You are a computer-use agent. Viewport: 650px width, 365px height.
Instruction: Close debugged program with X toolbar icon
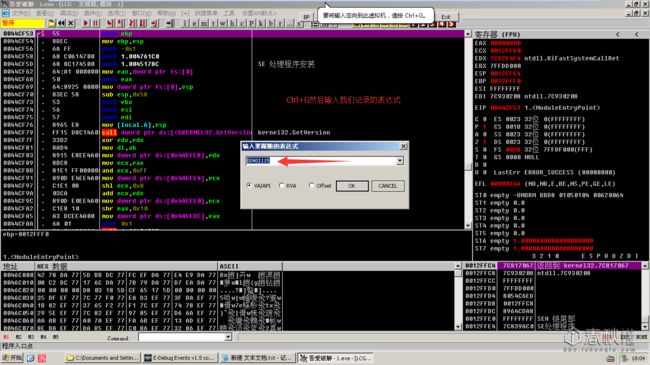71,23
